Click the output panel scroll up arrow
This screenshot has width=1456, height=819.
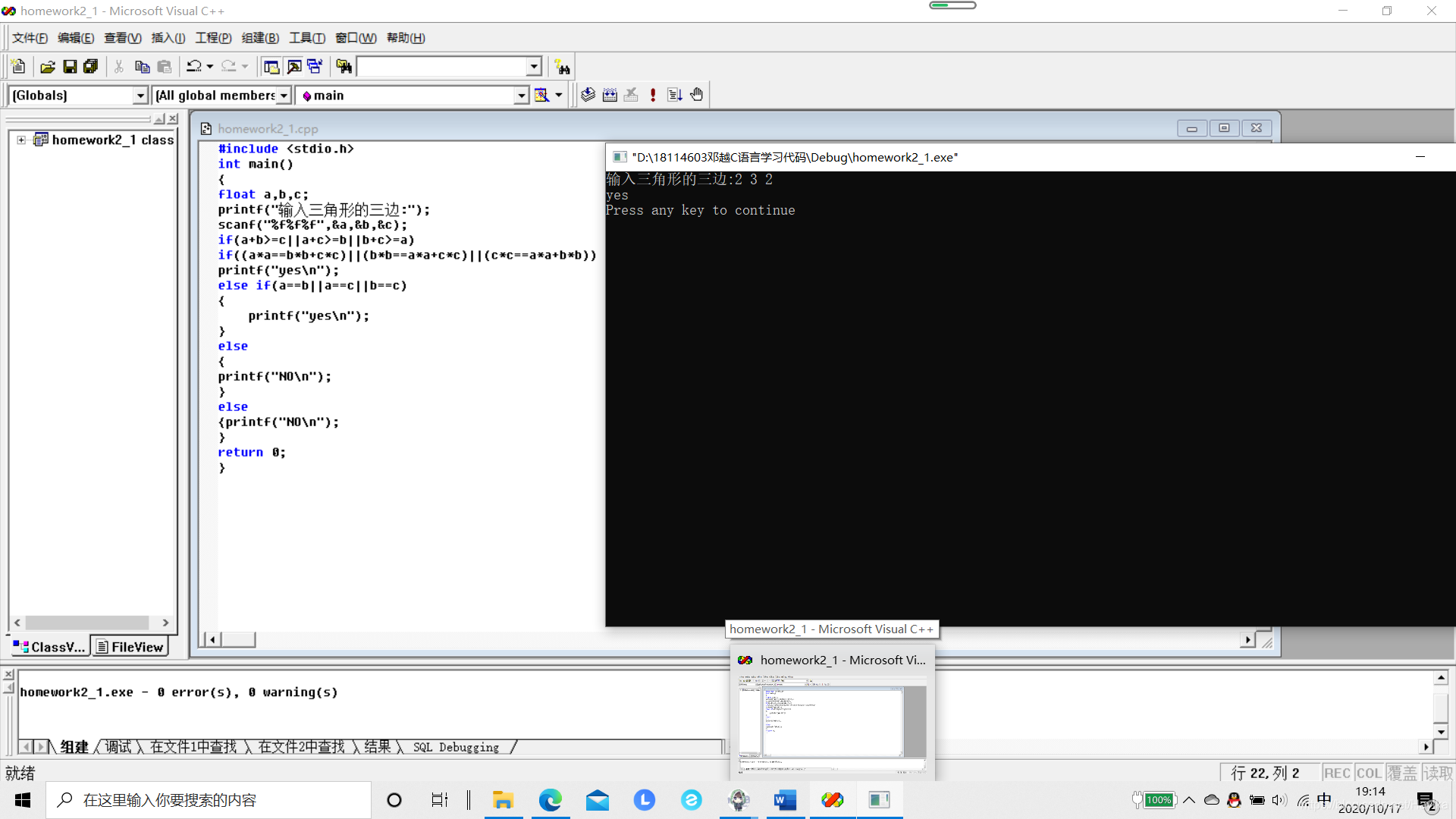pos(1441,678)
